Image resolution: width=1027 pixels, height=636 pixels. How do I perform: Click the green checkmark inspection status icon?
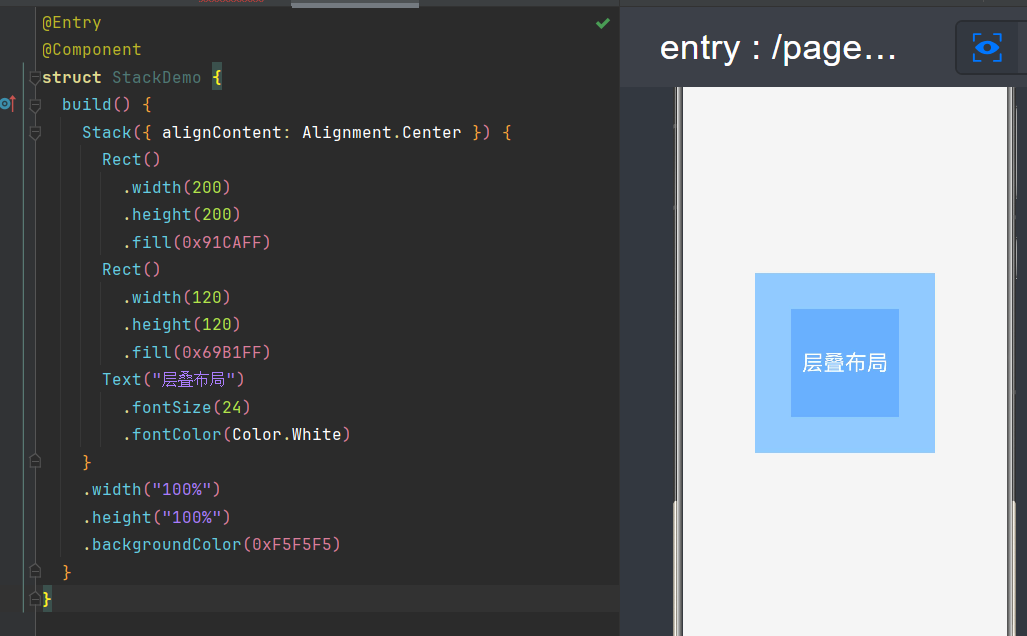tap(603, 24)
